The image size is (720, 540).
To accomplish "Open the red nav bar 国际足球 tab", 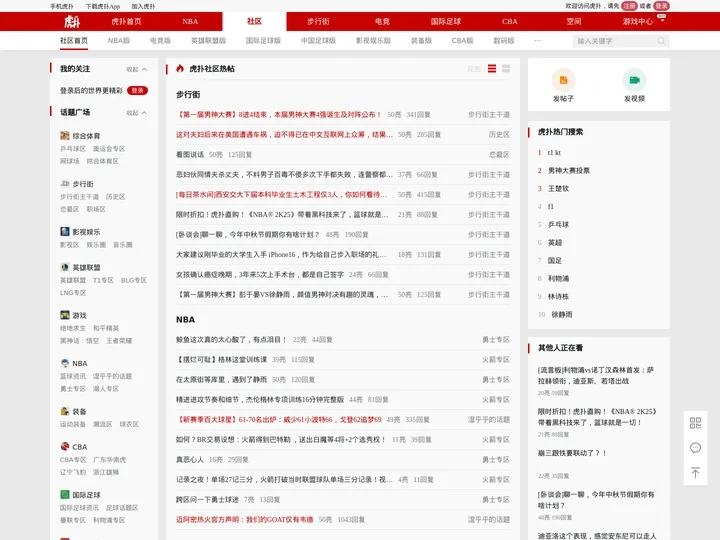I will coord(446,22).
